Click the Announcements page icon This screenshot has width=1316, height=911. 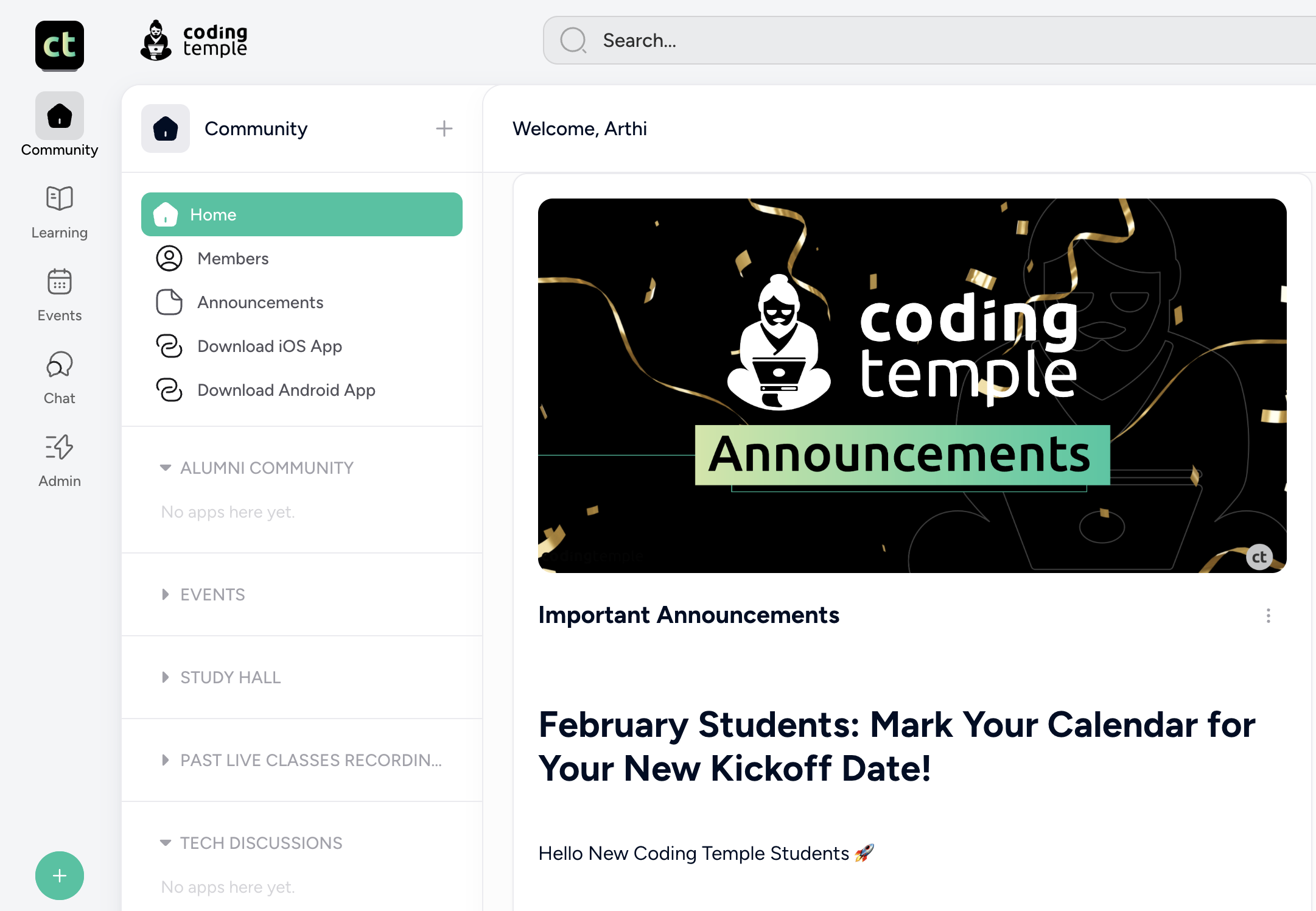(x=169, y=302)
